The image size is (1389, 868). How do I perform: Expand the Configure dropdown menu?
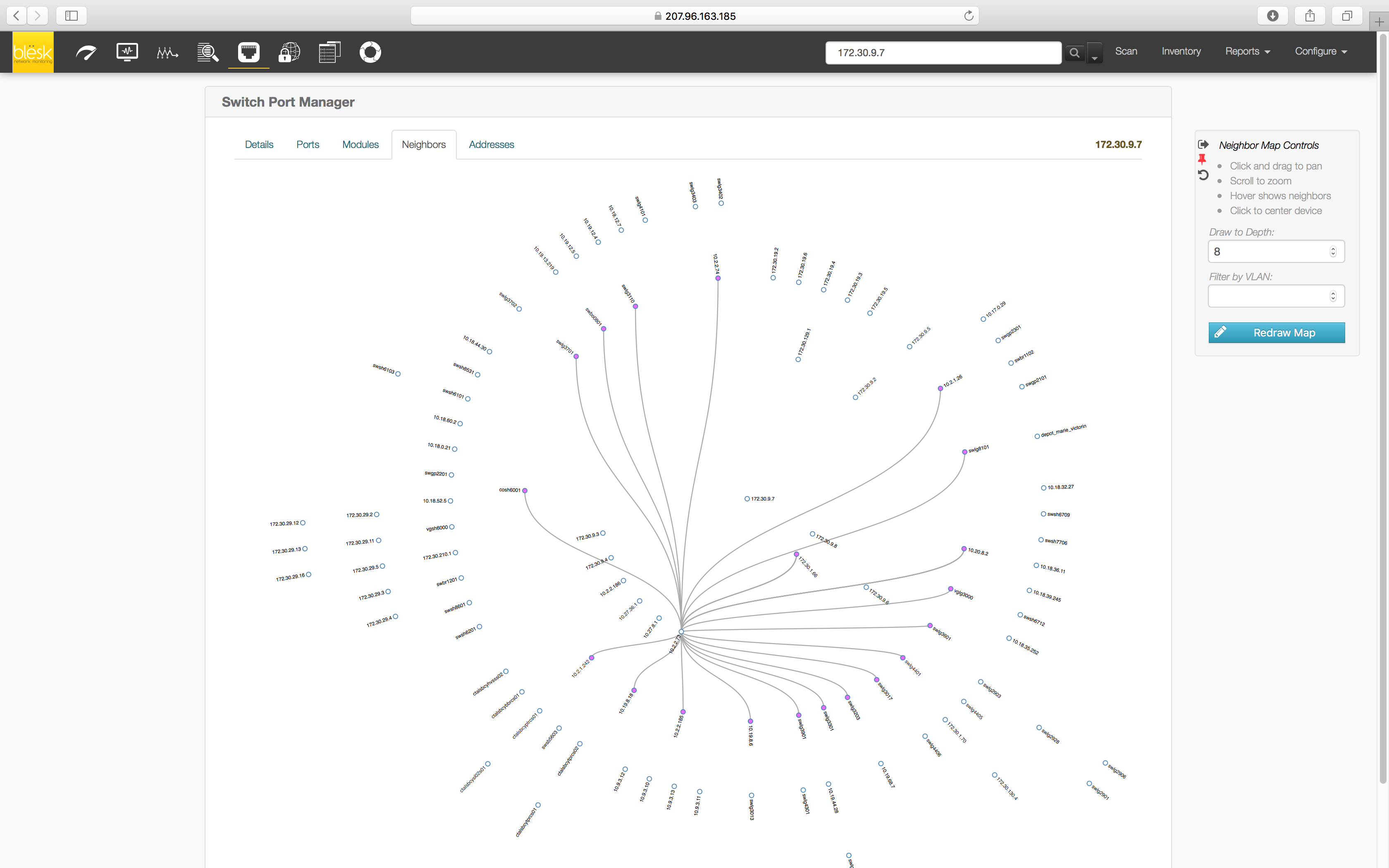(x=1320, y=51)
